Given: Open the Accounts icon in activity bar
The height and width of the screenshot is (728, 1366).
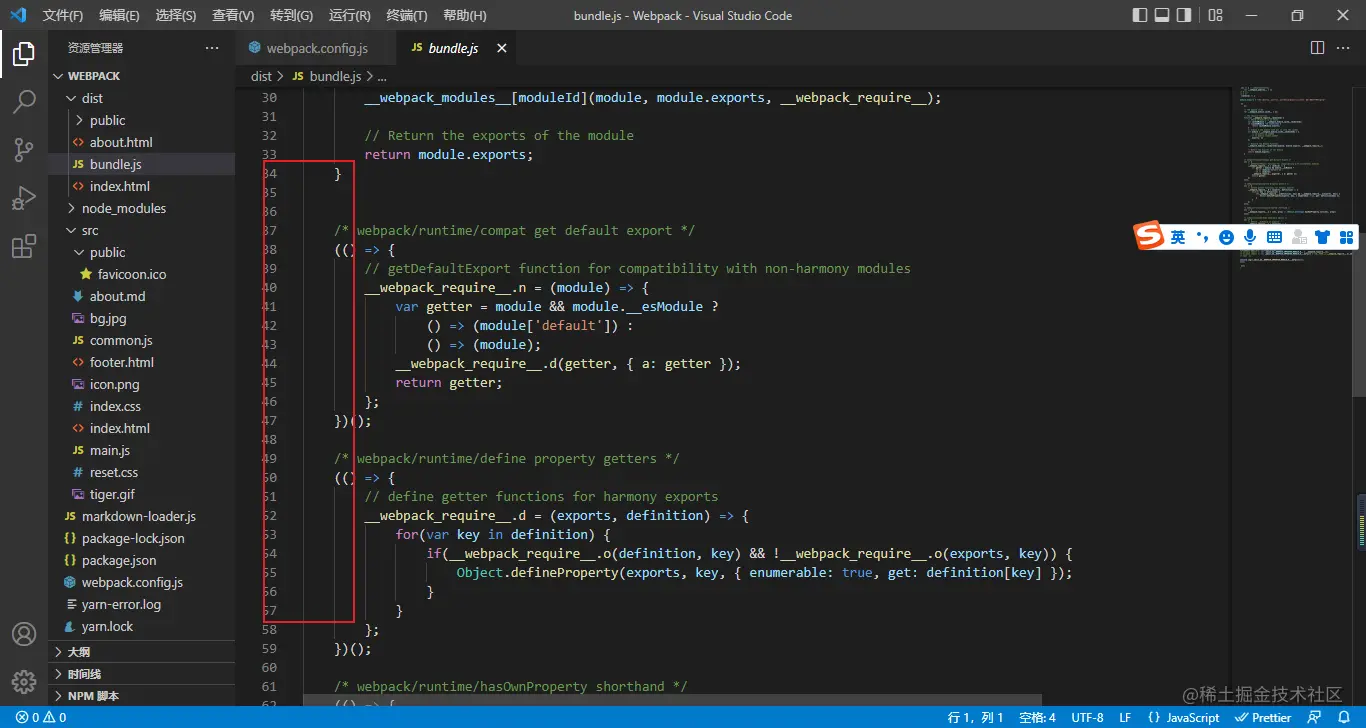Looking at the screenshot, I should [24, 634].
